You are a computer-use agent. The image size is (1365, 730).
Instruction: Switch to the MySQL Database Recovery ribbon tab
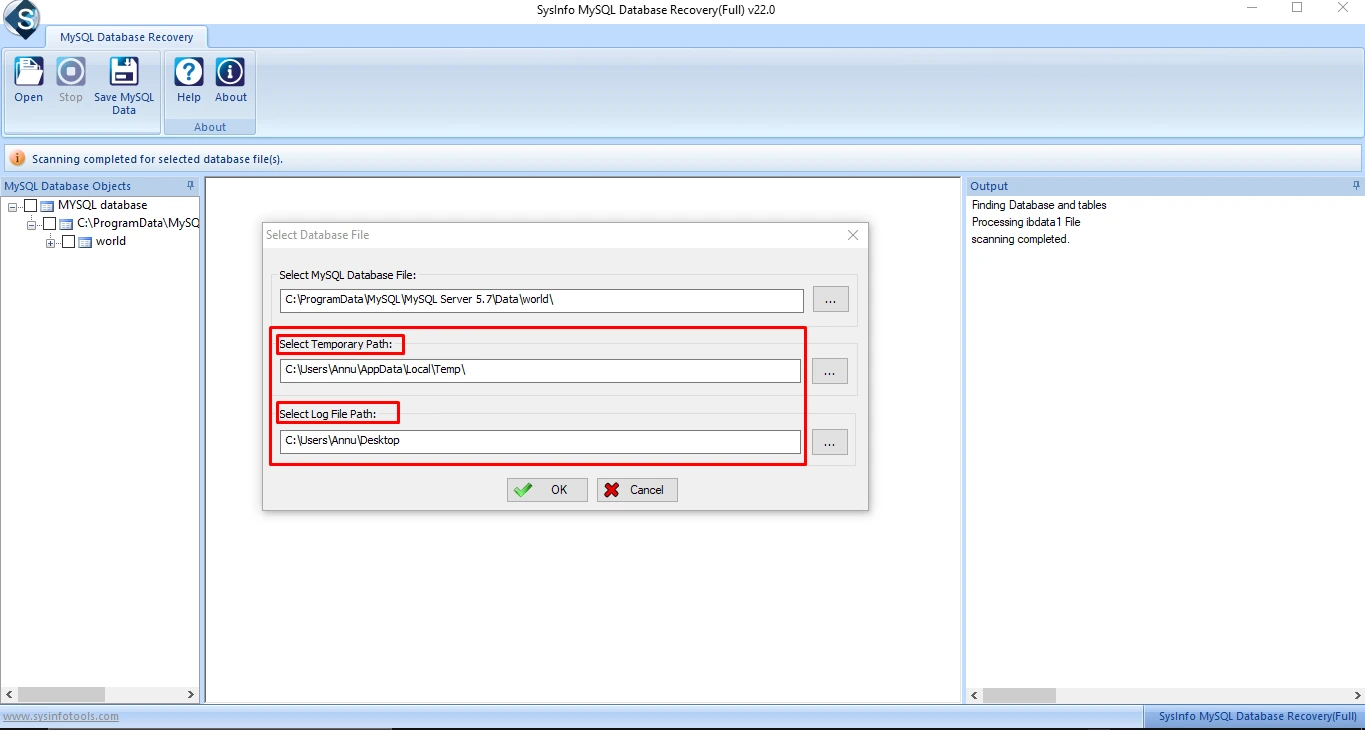point(127,36)
